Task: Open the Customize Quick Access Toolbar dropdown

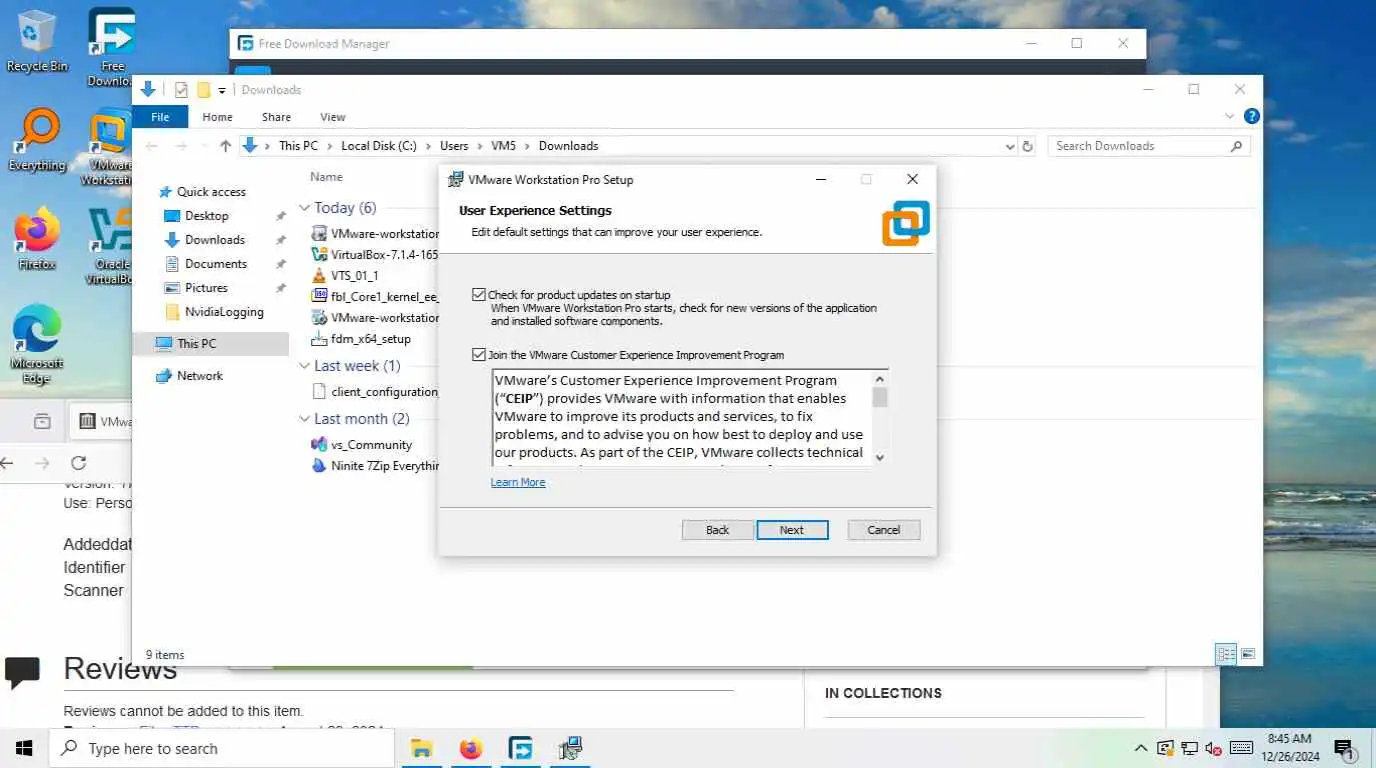Action: [222, 91]
